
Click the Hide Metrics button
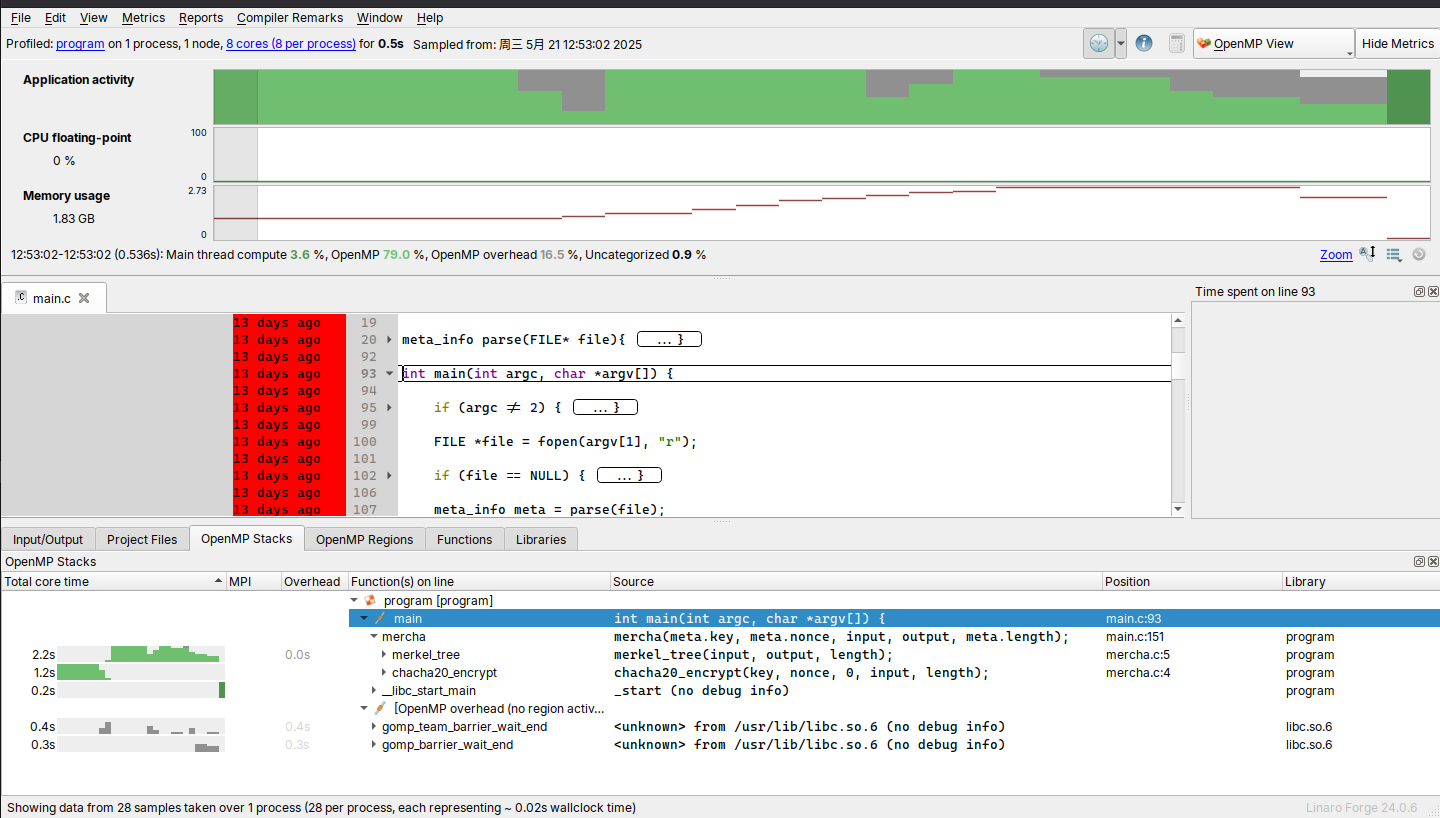(1397, 43)
